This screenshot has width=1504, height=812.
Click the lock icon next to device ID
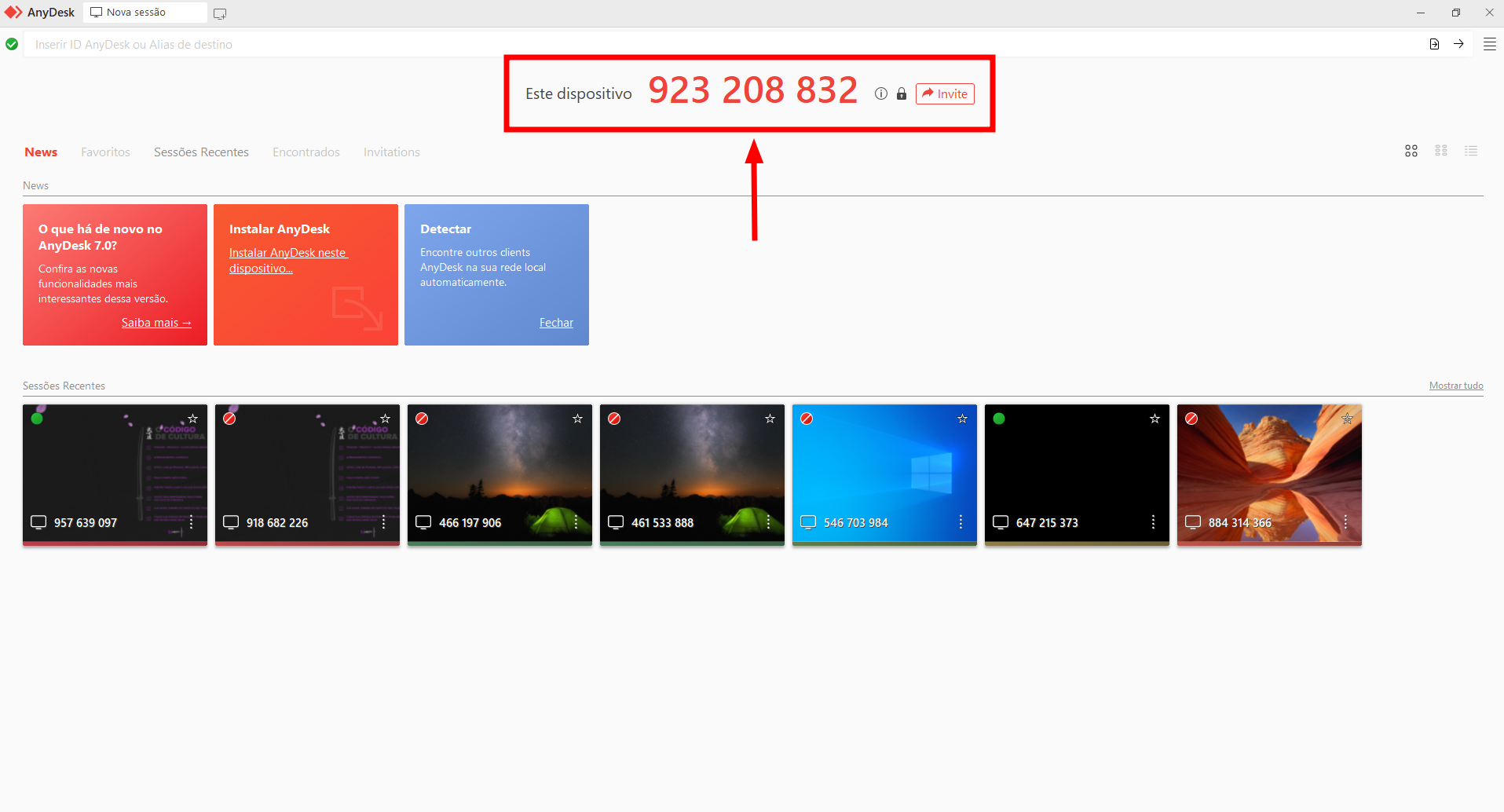(x=902, y=93)
